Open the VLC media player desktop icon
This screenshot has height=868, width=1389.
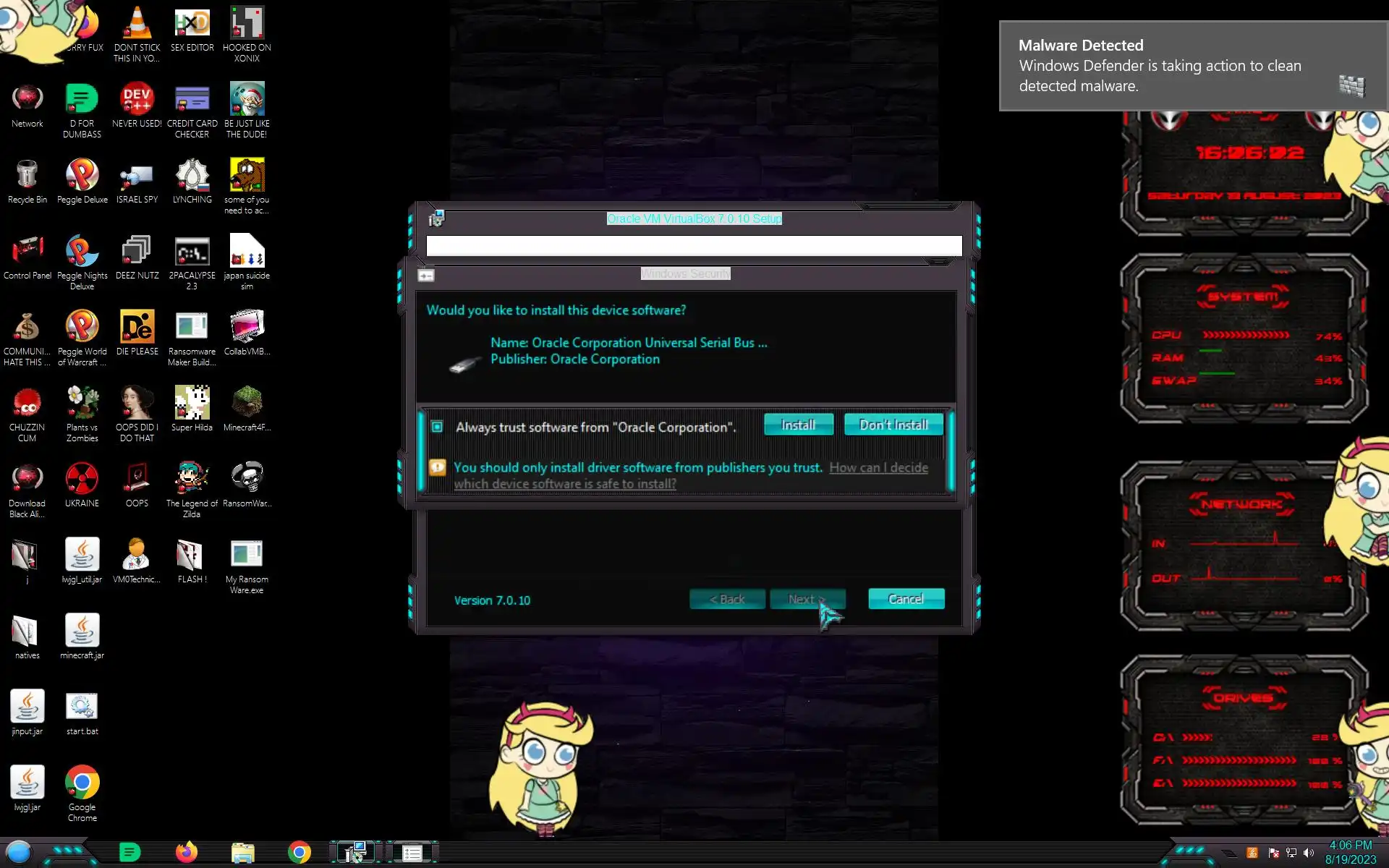tap(137, 25)
